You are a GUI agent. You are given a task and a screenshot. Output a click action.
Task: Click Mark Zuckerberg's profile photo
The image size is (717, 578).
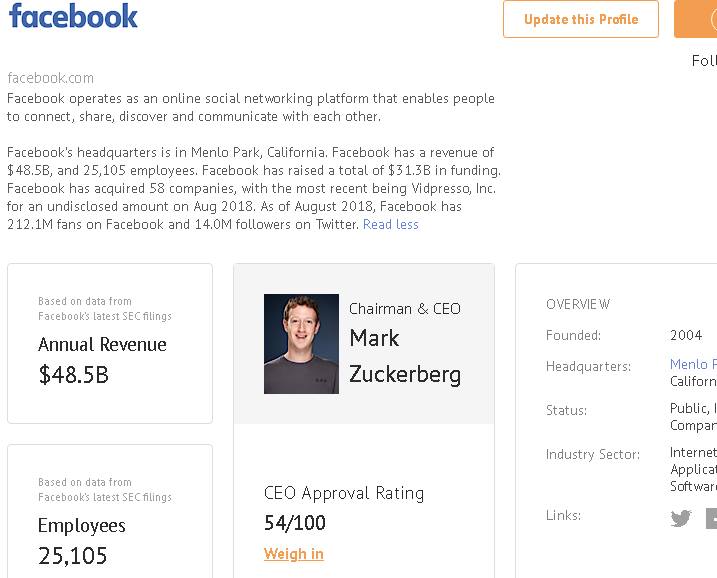[301, 343]
